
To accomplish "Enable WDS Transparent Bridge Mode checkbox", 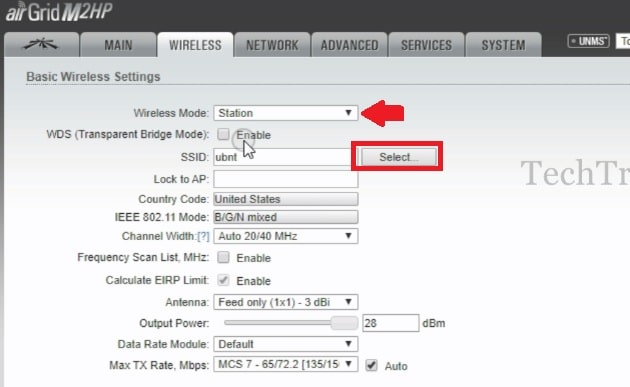I will coord(223,134).
